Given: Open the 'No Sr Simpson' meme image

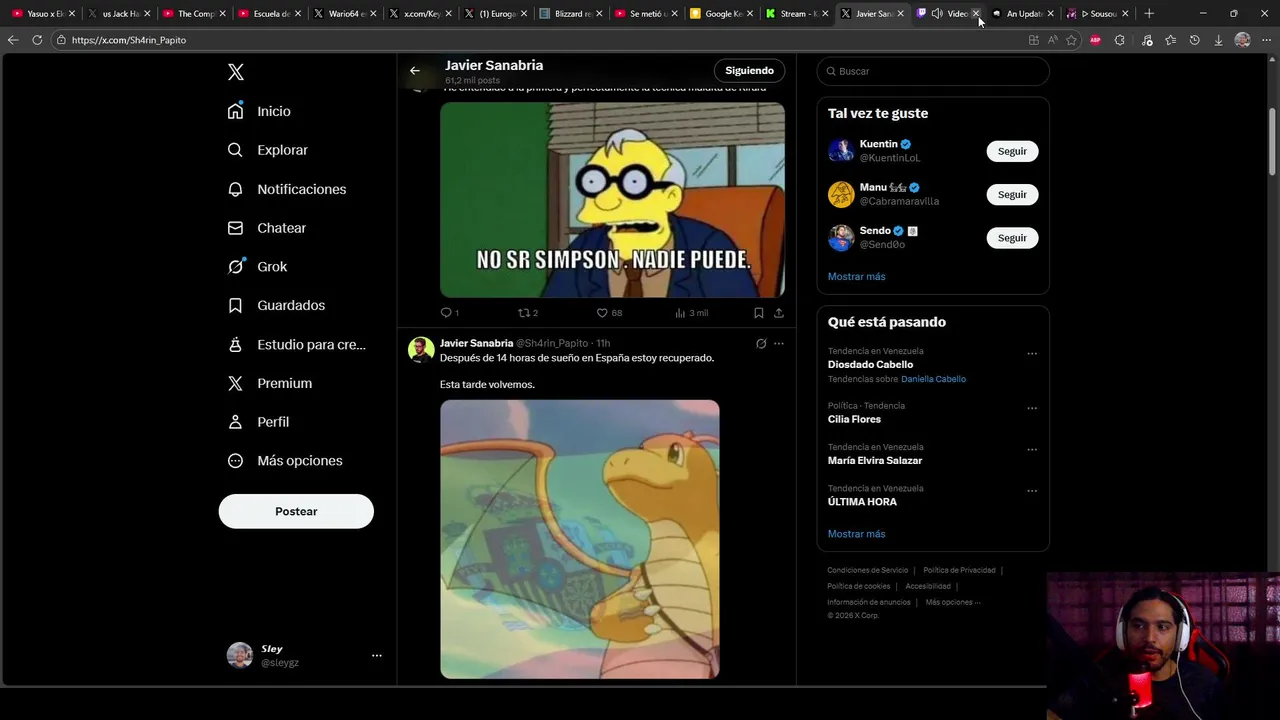Looking at the screenshot, I should tap(612, 200).
